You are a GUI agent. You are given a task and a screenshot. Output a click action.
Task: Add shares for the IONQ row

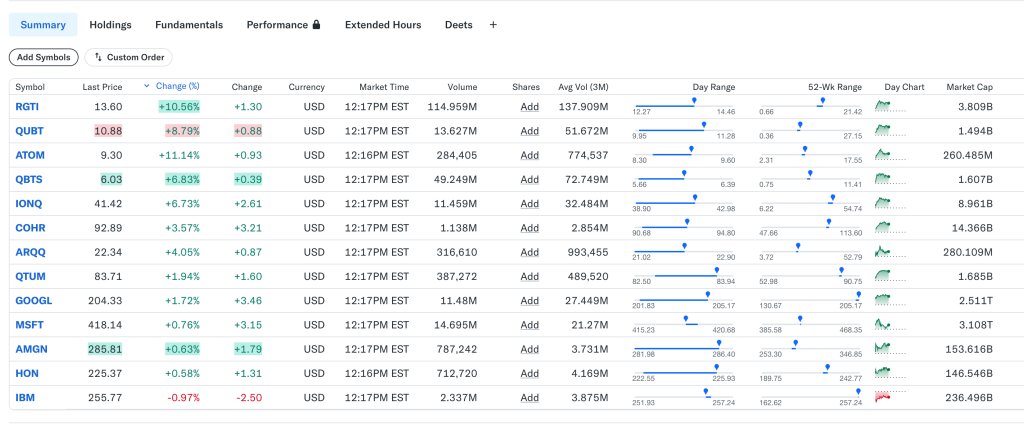530,204
